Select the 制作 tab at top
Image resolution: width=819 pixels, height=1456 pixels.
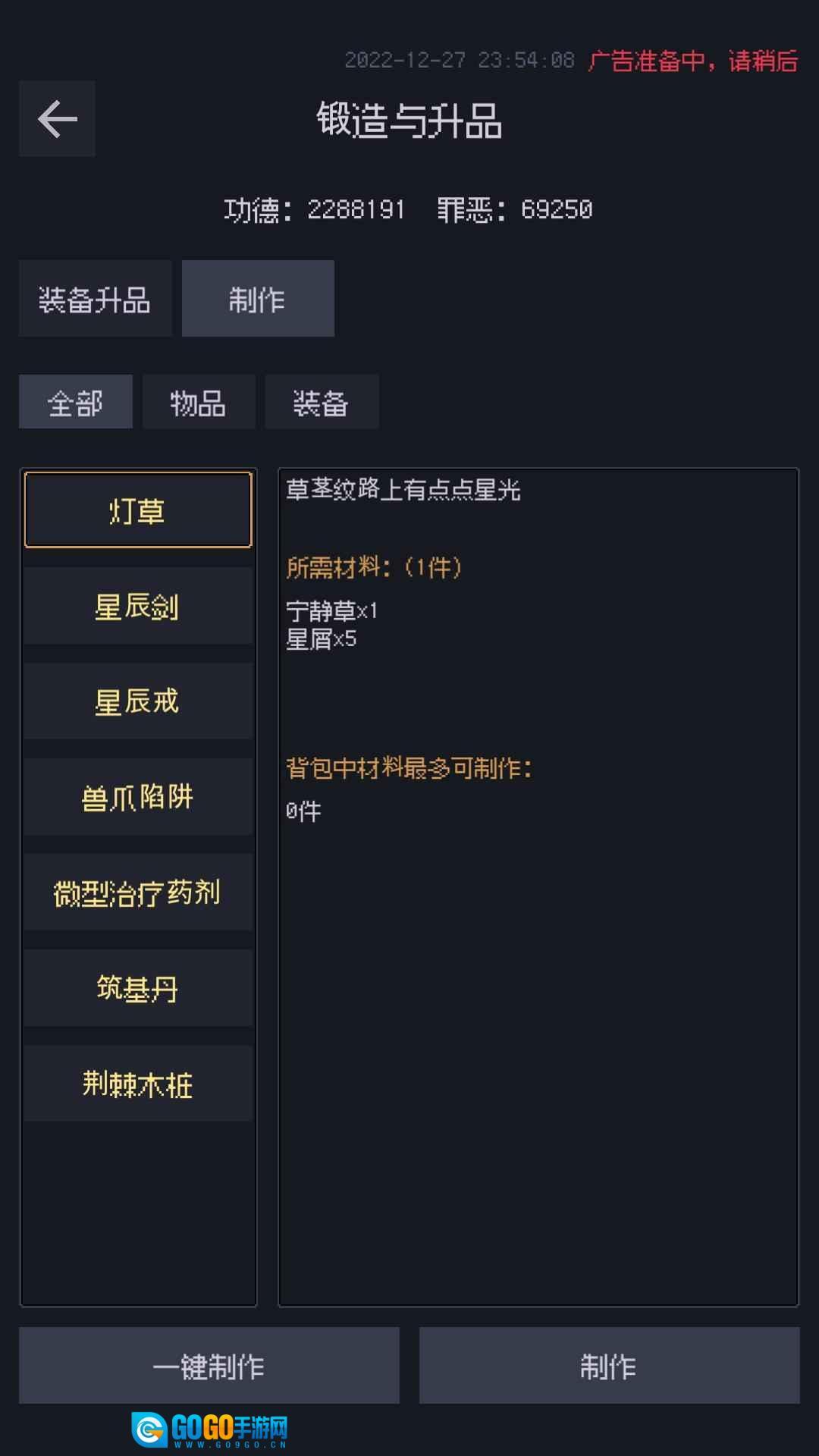click(x=258, y=299)
